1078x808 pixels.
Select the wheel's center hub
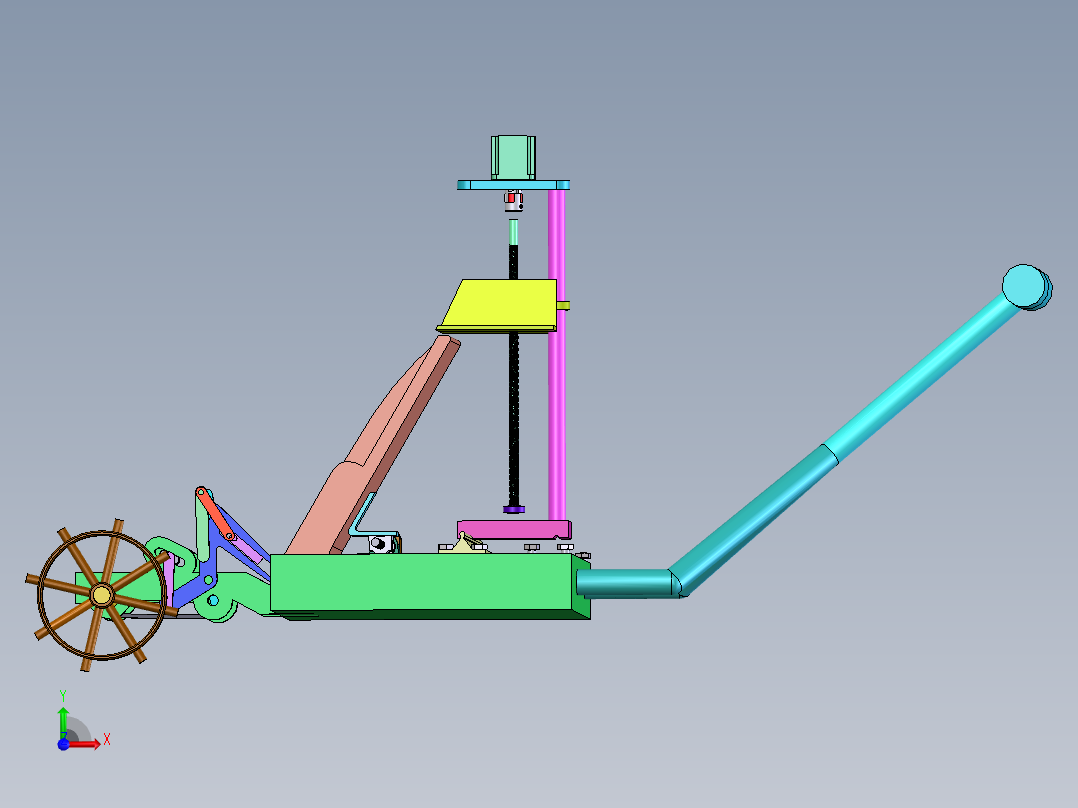[101, 594]
